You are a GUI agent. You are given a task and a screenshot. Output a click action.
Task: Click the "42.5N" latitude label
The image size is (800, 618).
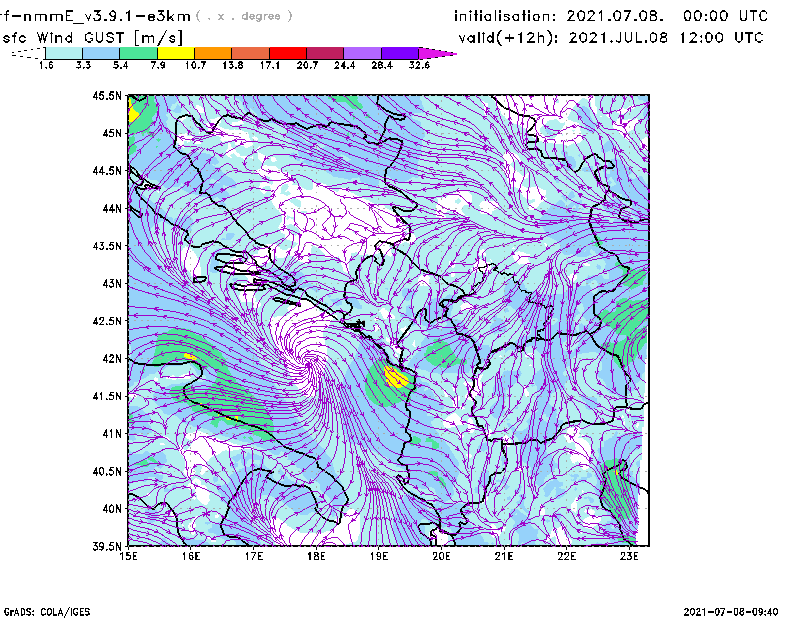107,321
